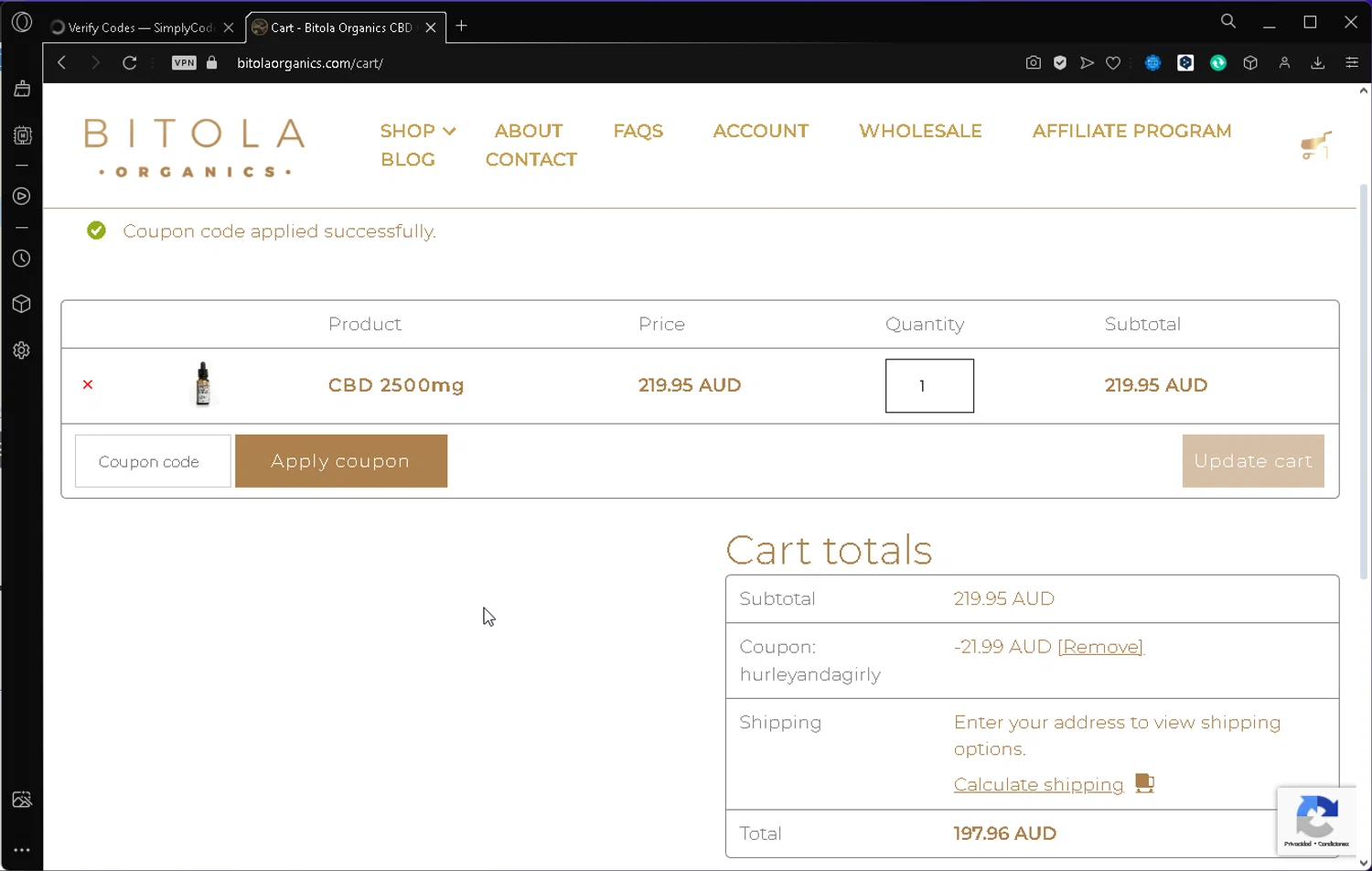Go back to the previous page
The image size is (1372, 871).
click(x=62, y=63)
